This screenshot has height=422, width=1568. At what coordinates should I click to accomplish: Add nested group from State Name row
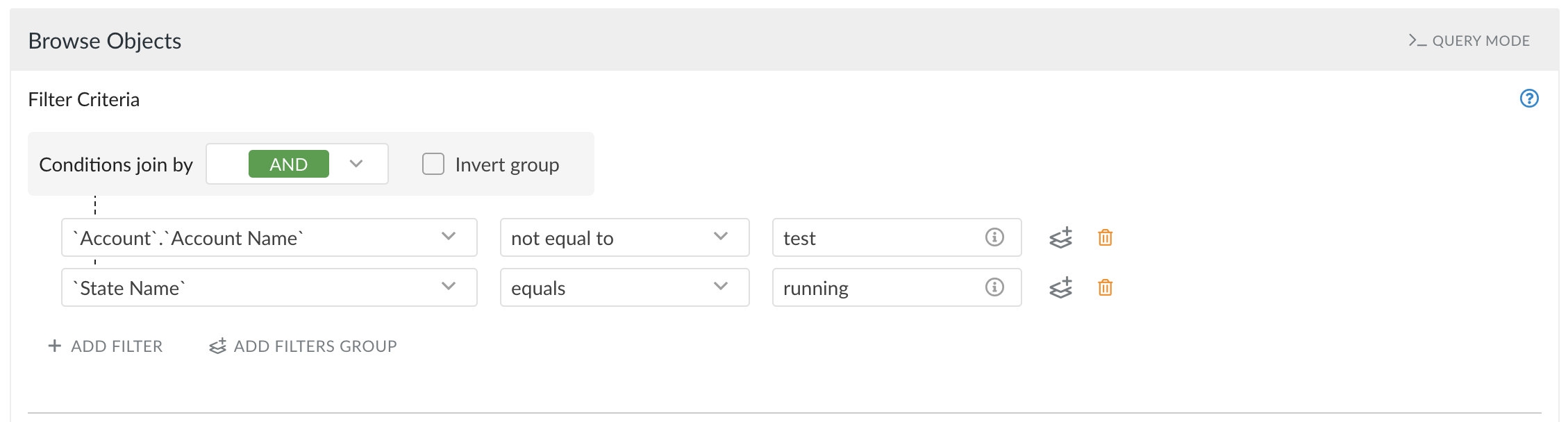(1060, 287)
